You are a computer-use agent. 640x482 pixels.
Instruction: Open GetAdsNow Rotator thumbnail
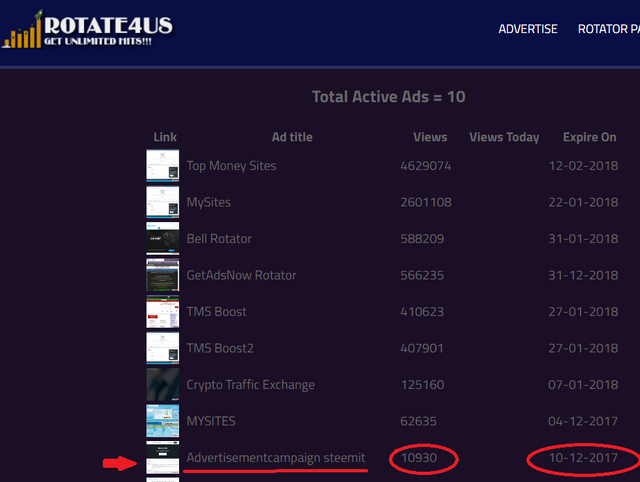tap(163, 275)
